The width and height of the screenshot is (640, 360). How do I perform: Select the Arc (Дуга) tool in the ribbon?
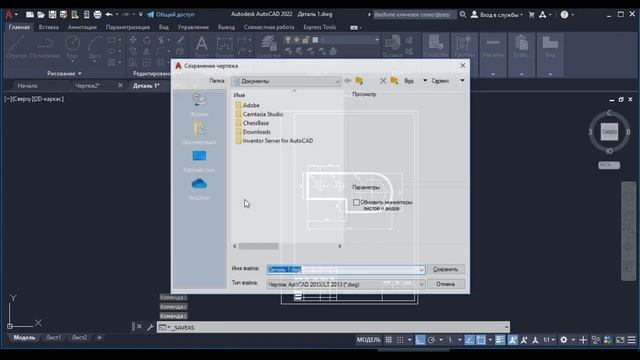[95, 48]
